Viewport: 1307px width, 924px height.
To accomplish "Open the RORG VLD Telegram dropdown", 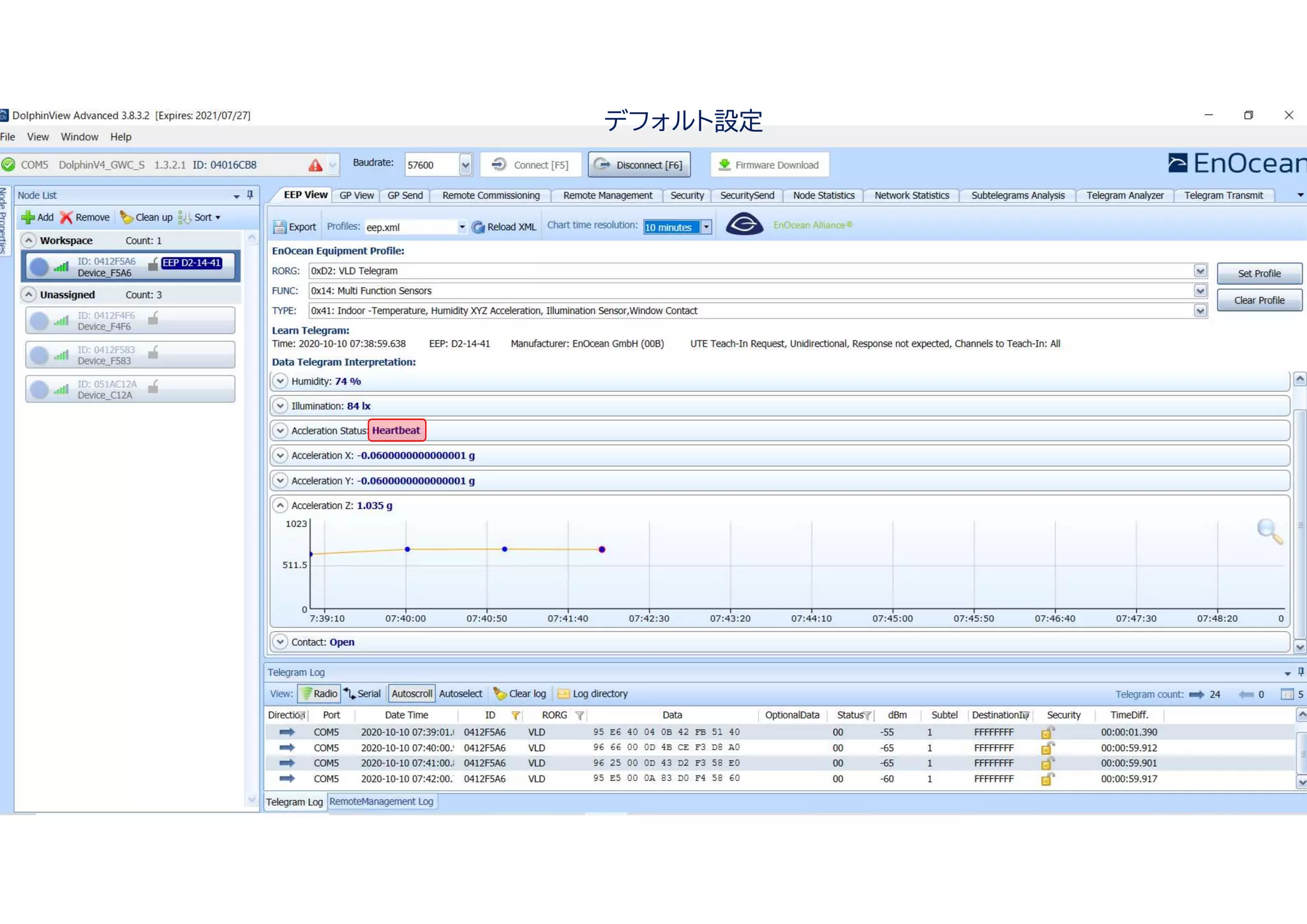I will (x=1200, y=271).
